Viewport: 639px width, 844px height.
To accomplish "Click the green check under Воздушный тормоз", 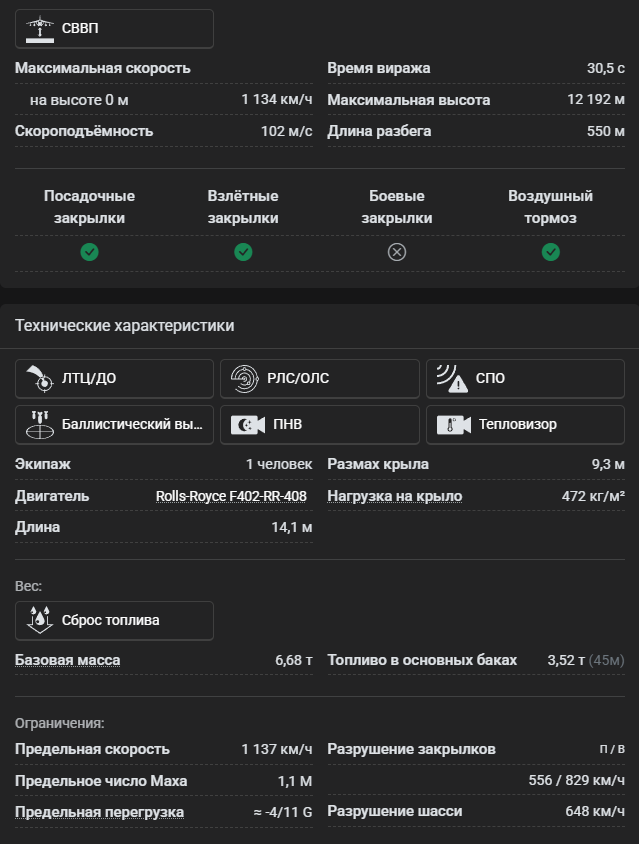I will click(550, 252).
